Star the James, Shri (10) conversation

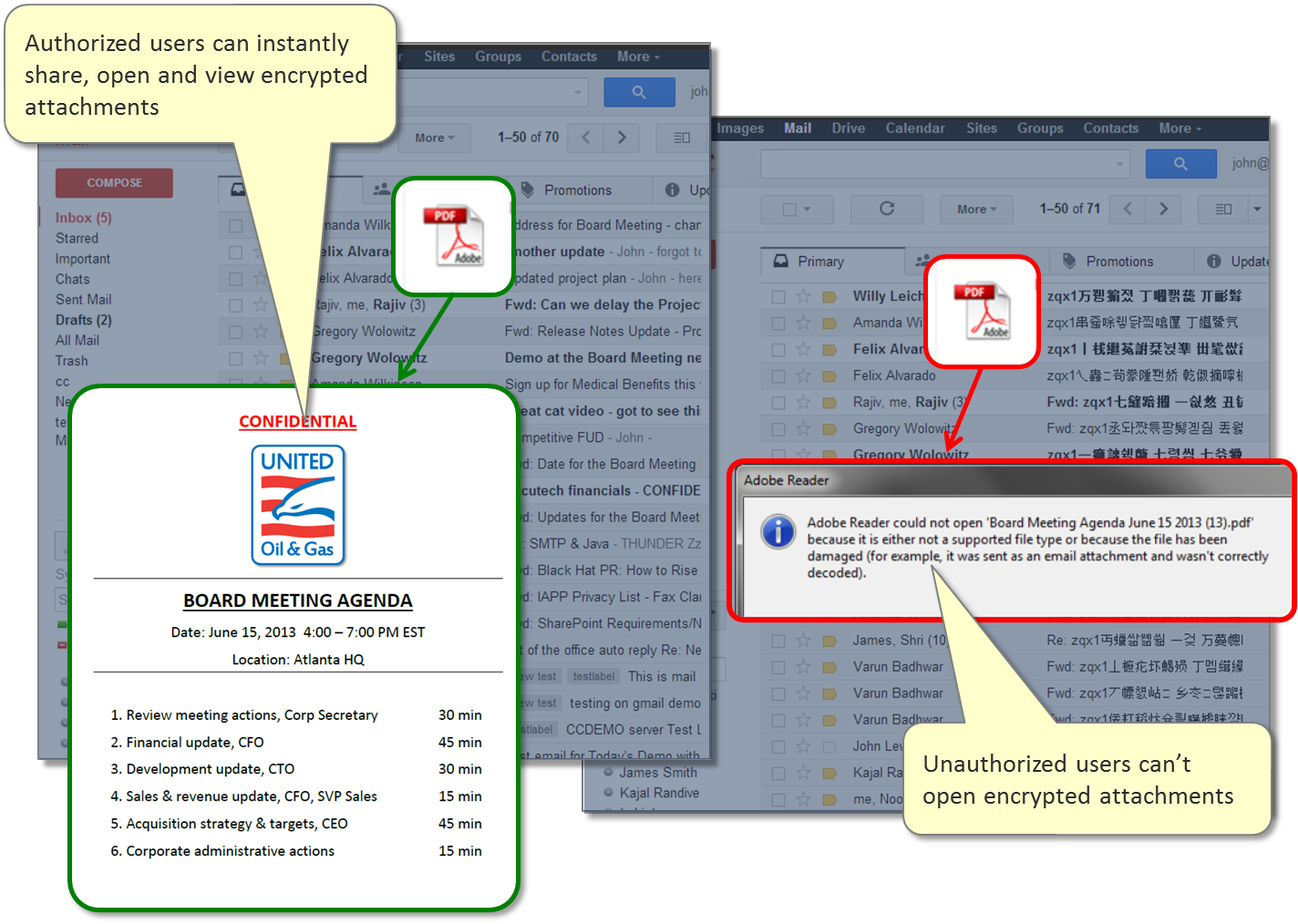click(x=803, y=641)
